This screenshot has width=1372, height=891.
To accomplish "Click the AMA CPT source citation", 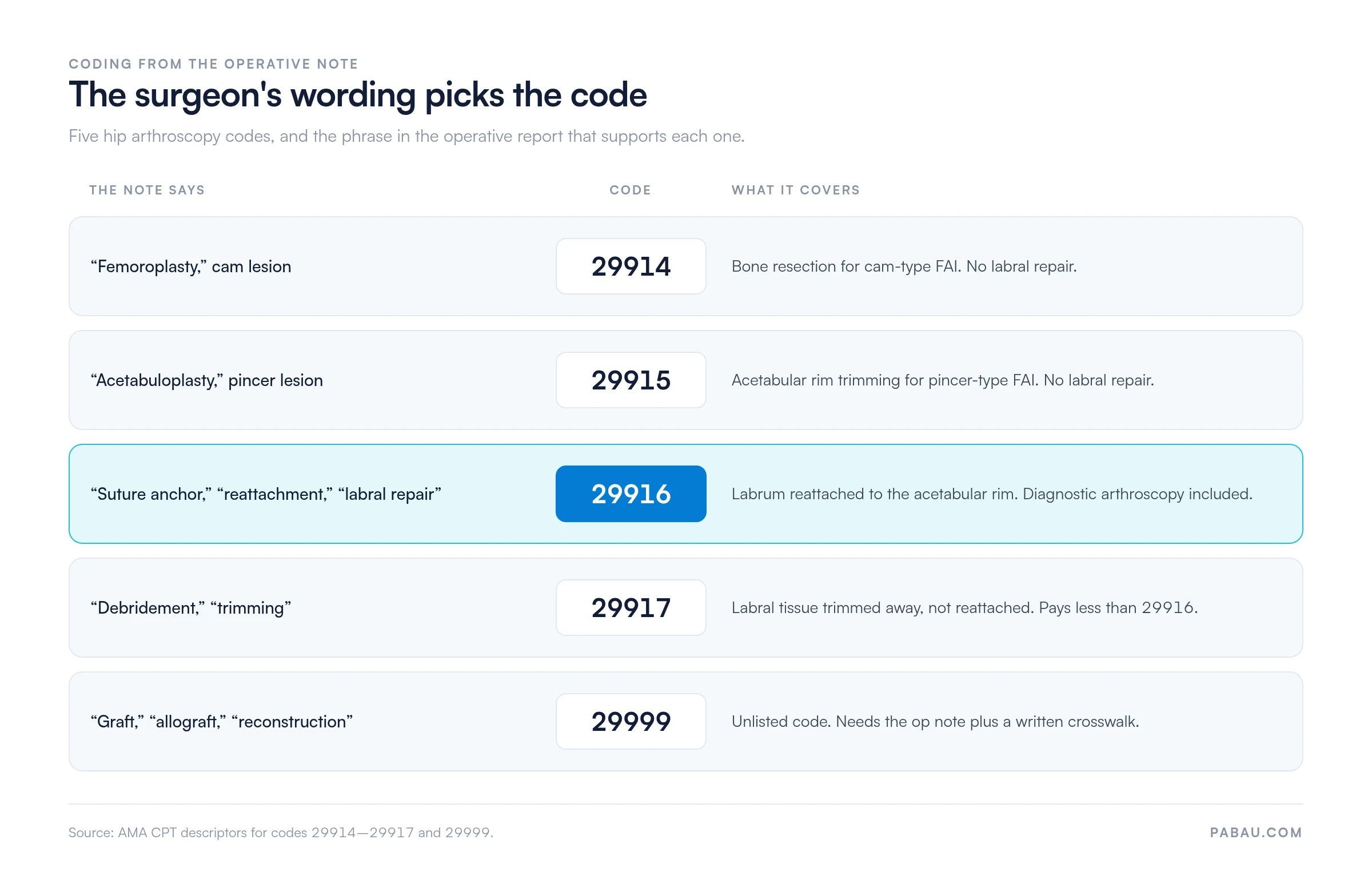I will pos(281,832).
